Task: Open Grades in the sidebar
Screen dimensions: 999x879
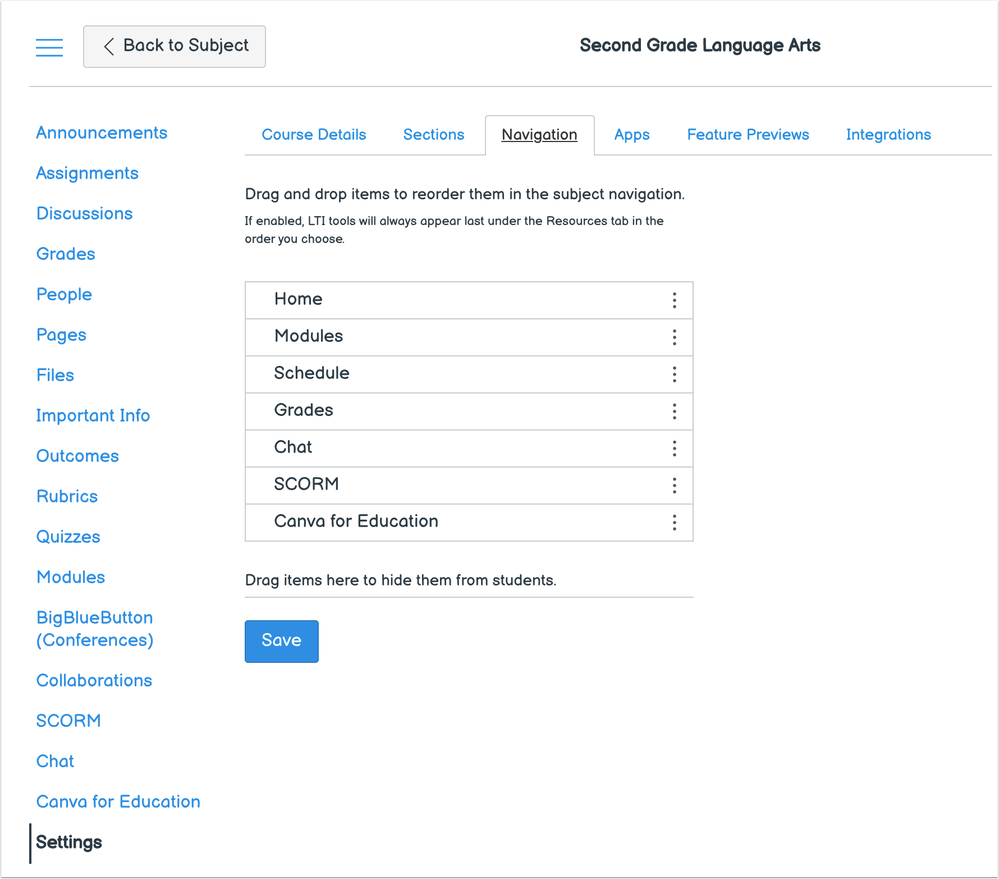Action: (x=66, y=254)
